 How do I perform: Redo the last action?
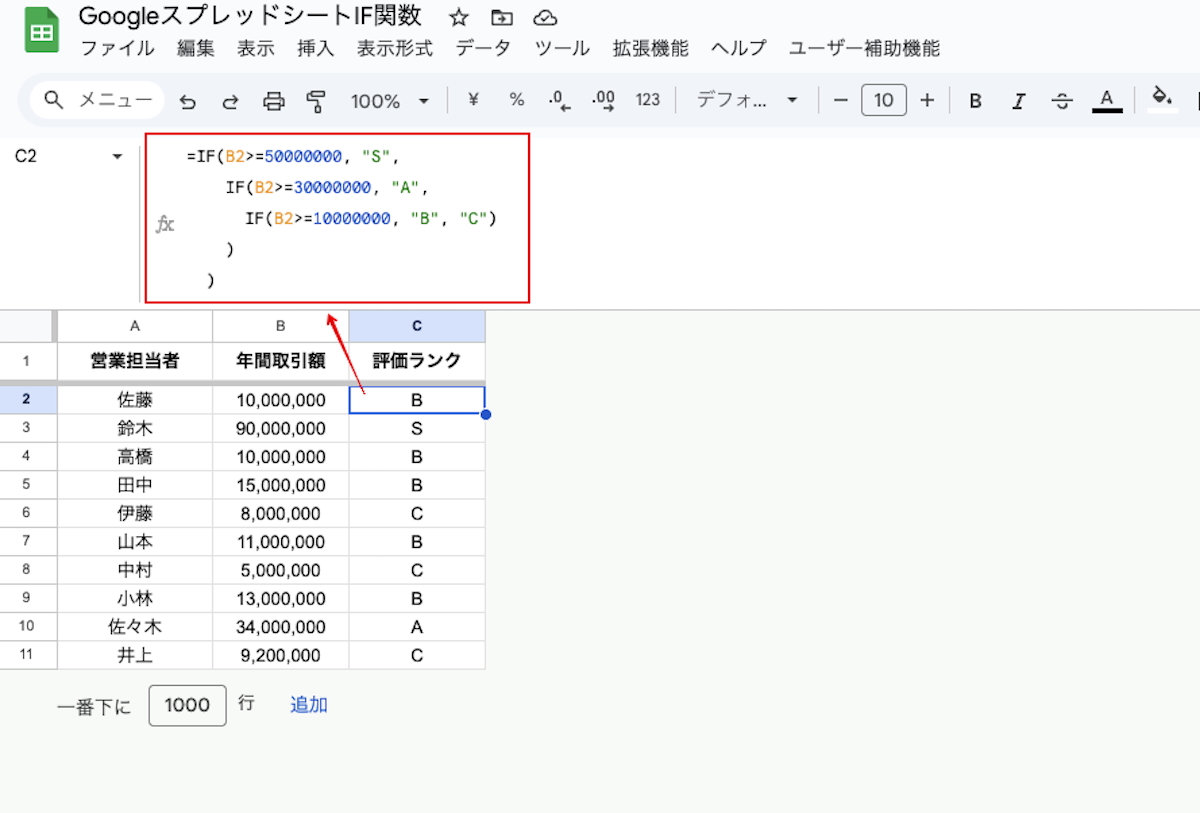[x=230, y=100]
